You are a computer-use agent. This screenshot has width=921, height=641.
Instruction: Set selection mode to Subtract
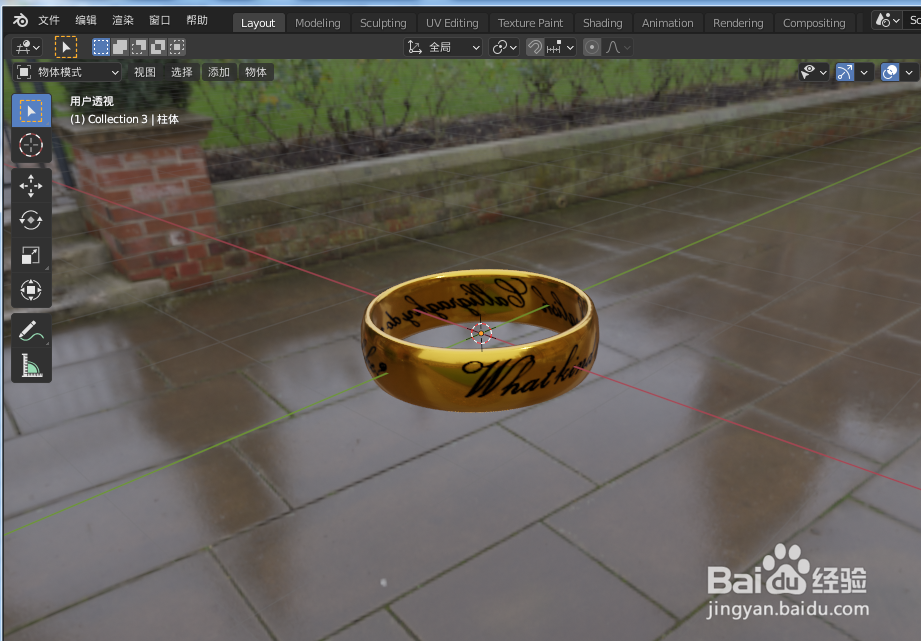(x=139, y=47)
